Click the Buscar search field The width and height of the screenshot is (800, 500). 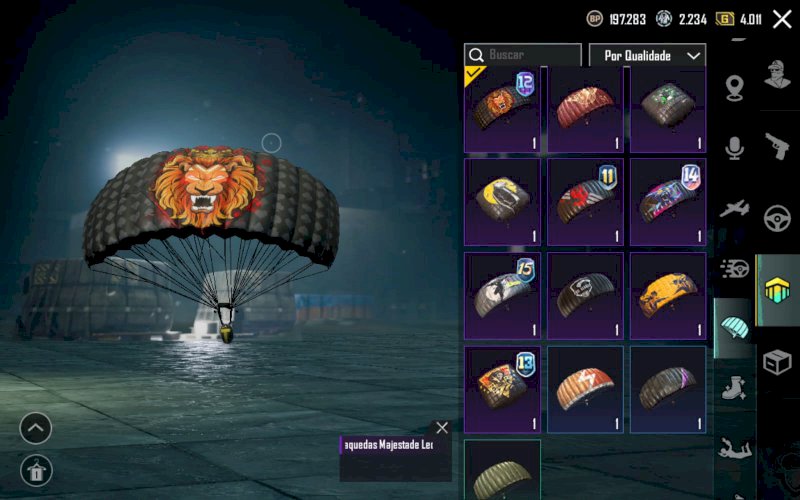522,55
